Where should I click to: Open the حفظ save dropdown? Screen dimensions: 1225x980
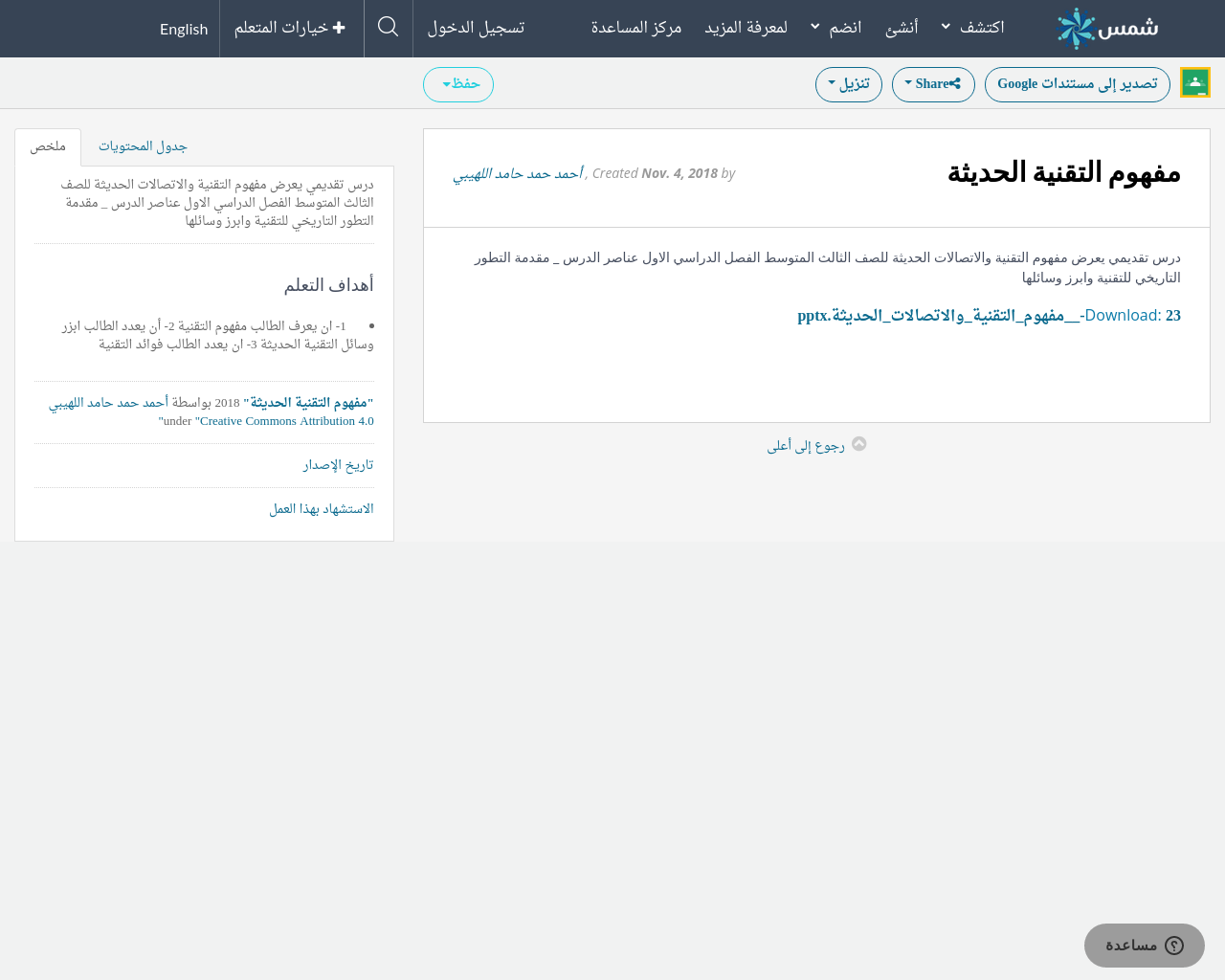click(x=457, y=84)
